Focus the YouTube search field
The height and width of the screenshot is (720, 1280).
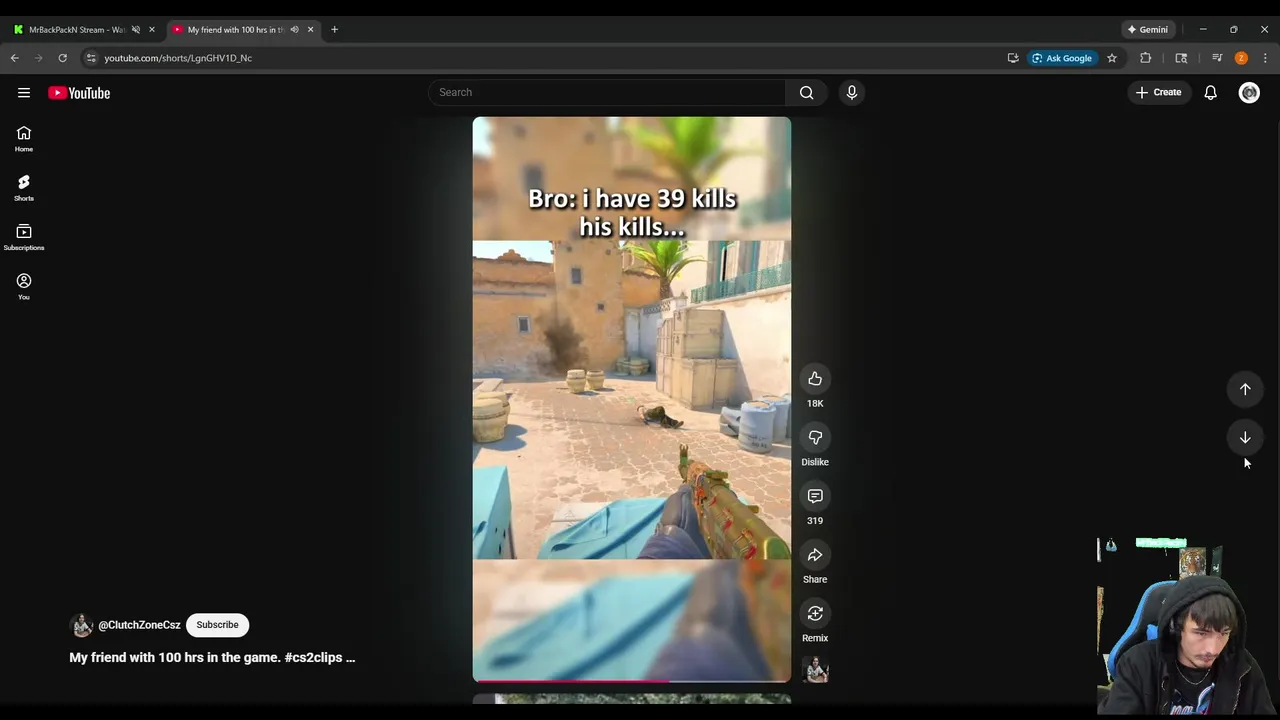607,92
